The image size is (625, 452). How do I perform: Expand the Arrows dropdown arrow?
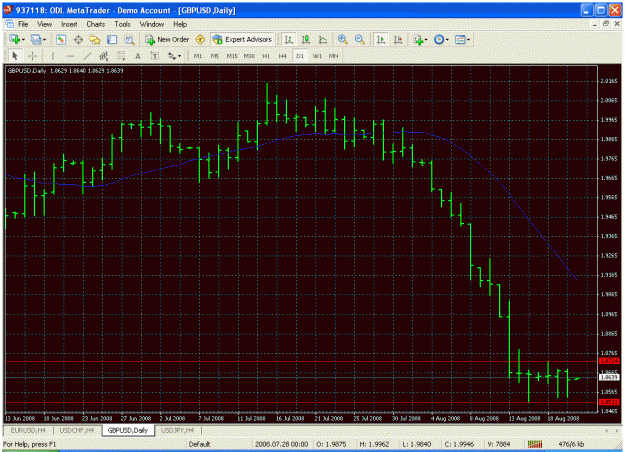180,56
